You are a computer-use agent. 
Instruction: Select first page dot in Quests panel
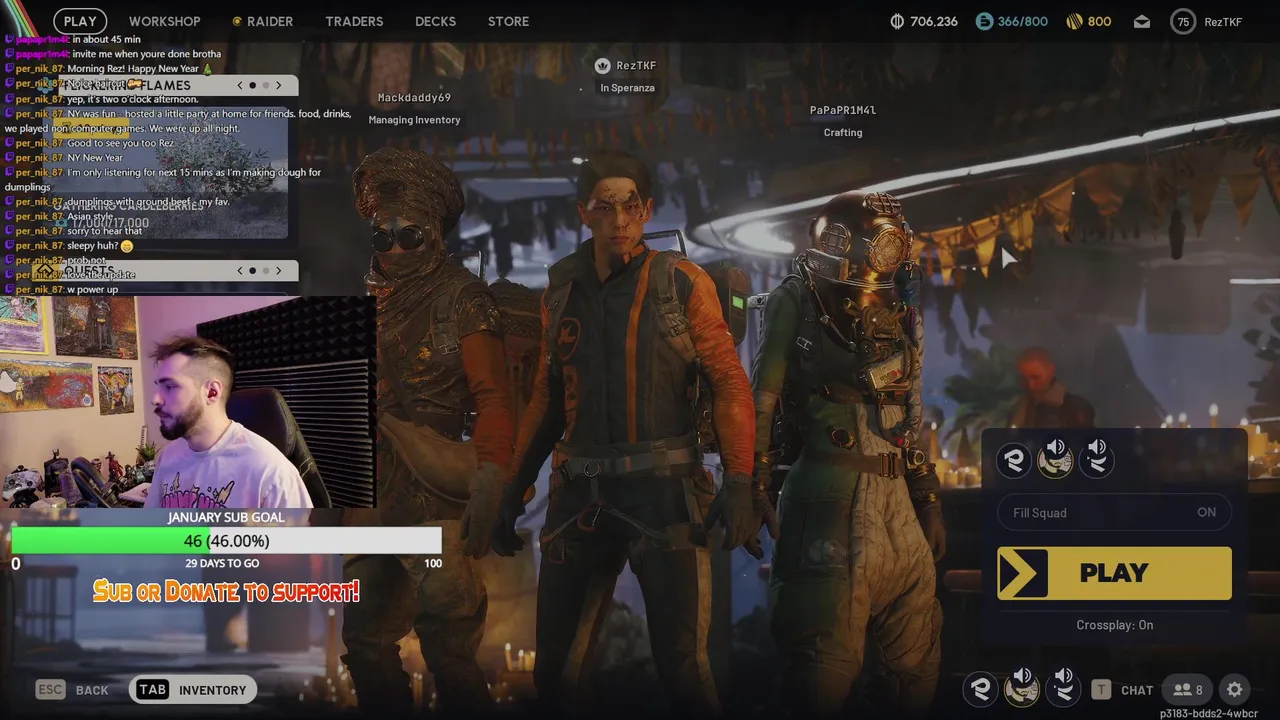coord(253,271)
